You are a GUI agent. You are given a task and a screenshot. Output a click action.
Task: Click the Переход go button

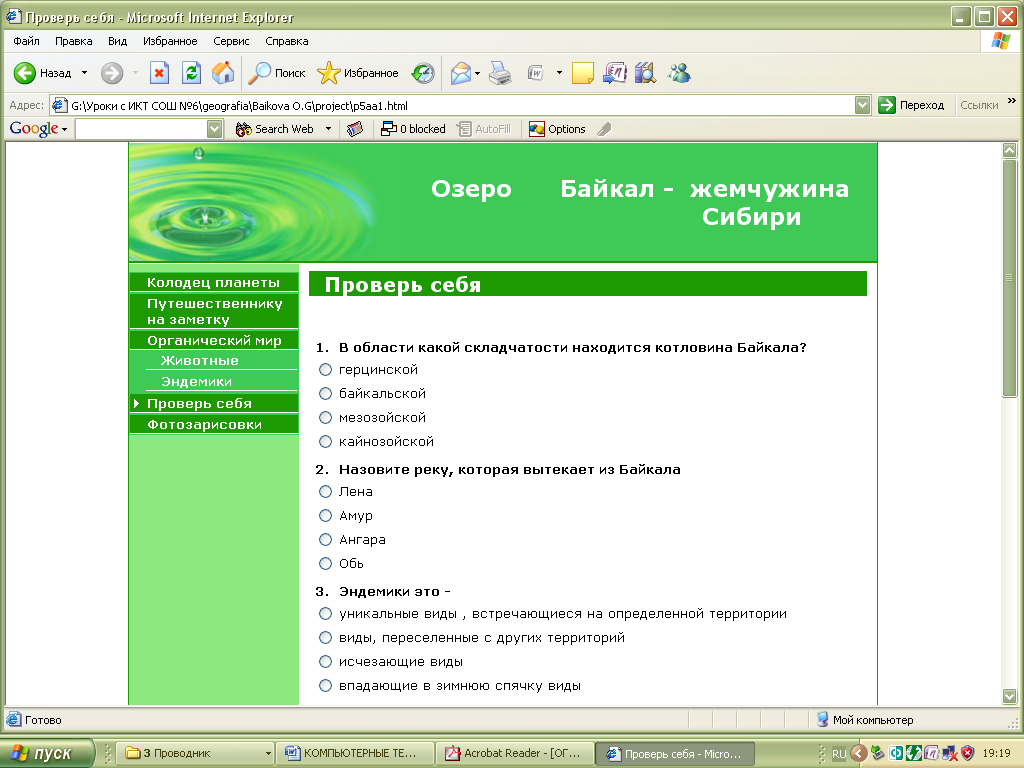point(912,105)
